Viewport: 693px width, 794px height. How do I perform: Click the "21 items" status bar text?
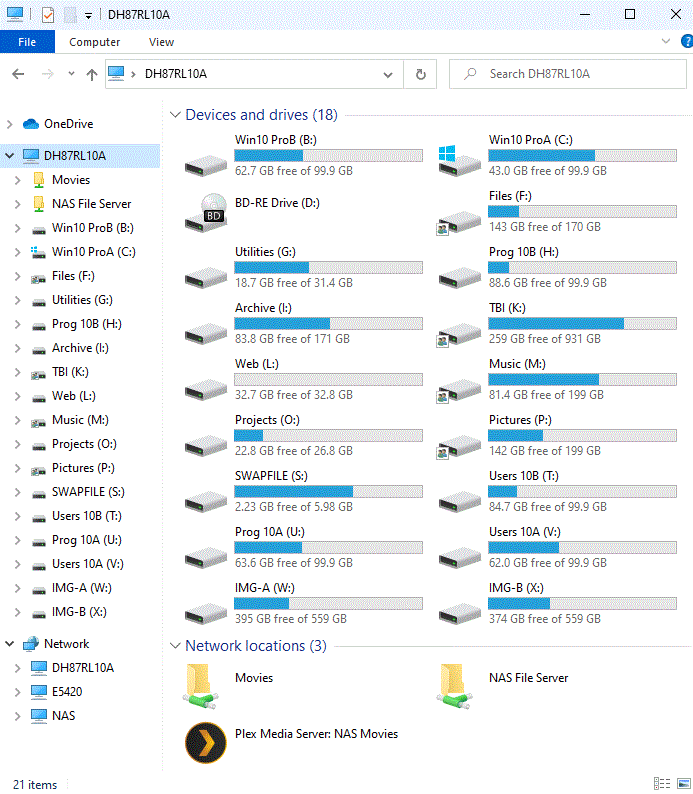tap(35, 784)
